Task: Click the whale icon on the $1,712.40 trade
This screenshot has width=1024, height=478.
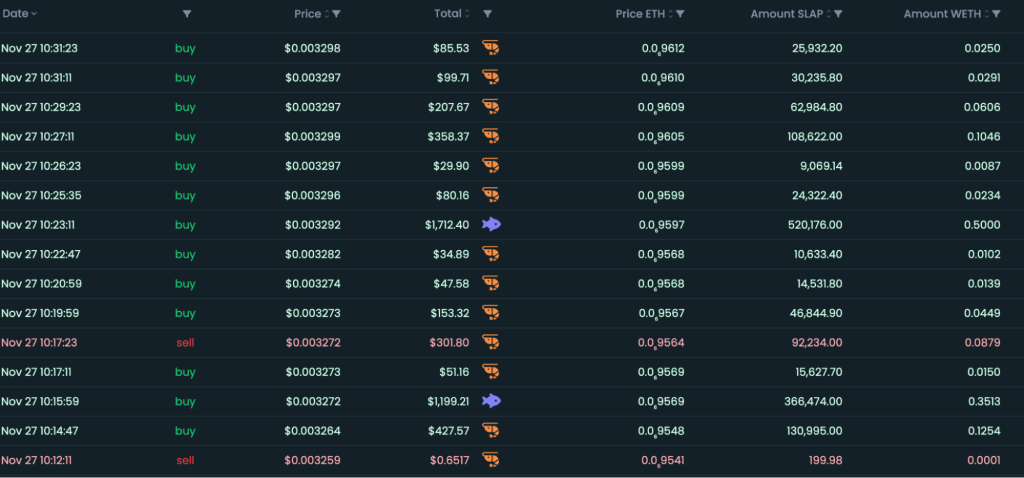Action: 490,224
